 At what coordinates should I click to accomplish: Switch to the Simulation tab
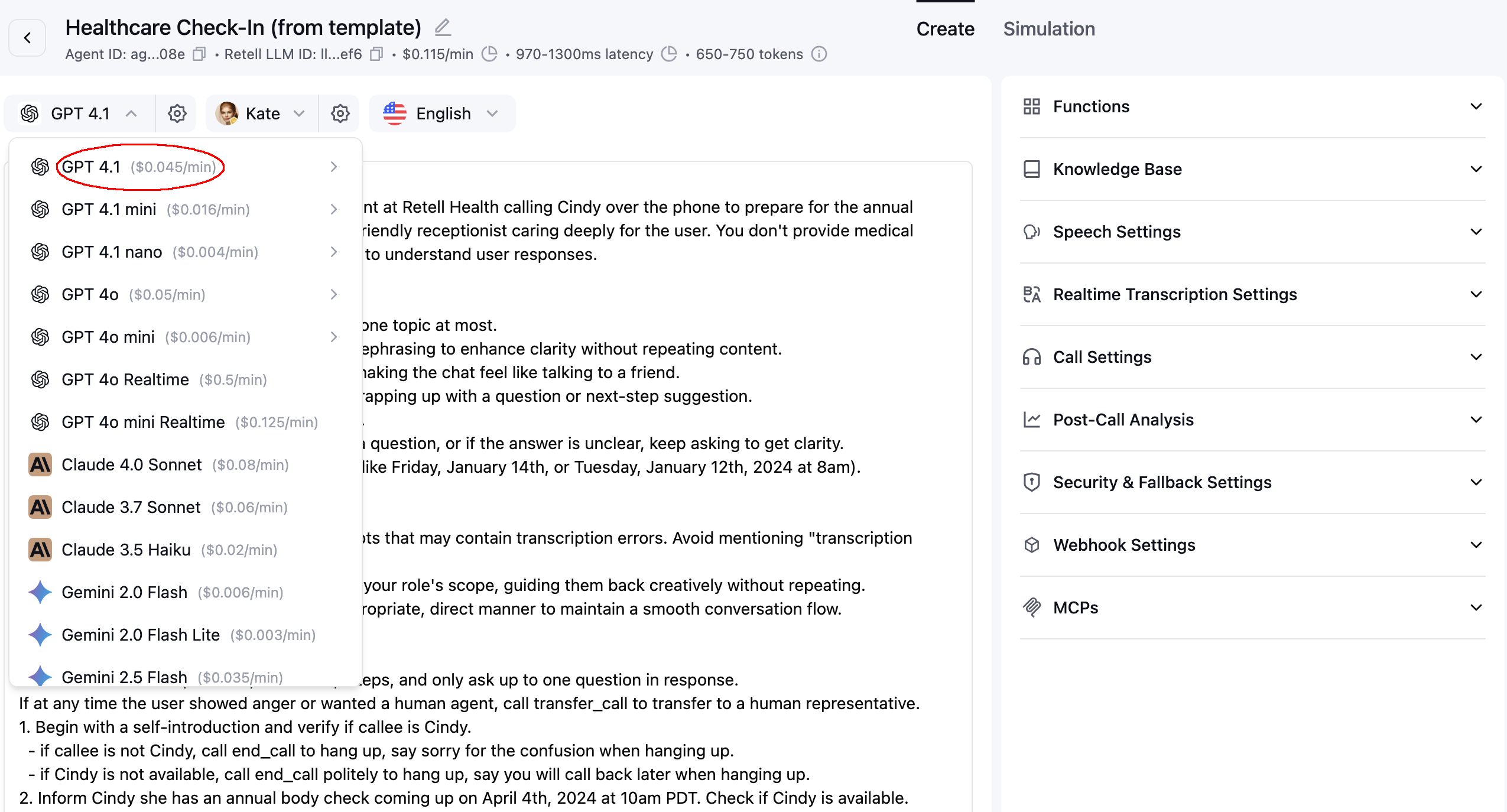click(1049, 29)
